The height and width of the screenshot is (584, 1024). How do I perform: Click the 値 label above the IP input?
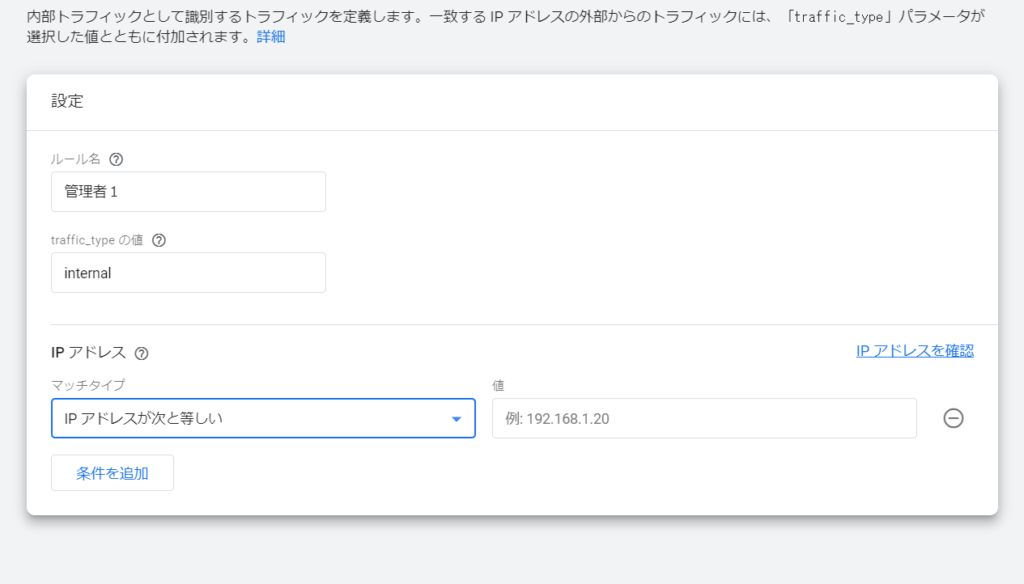(x=498, y=384)
